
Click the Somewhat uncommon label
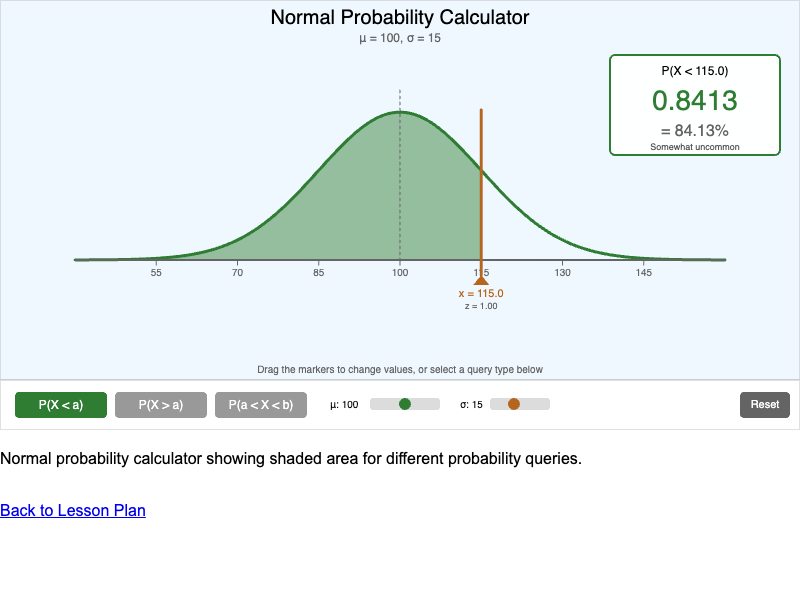click(694, 146)
